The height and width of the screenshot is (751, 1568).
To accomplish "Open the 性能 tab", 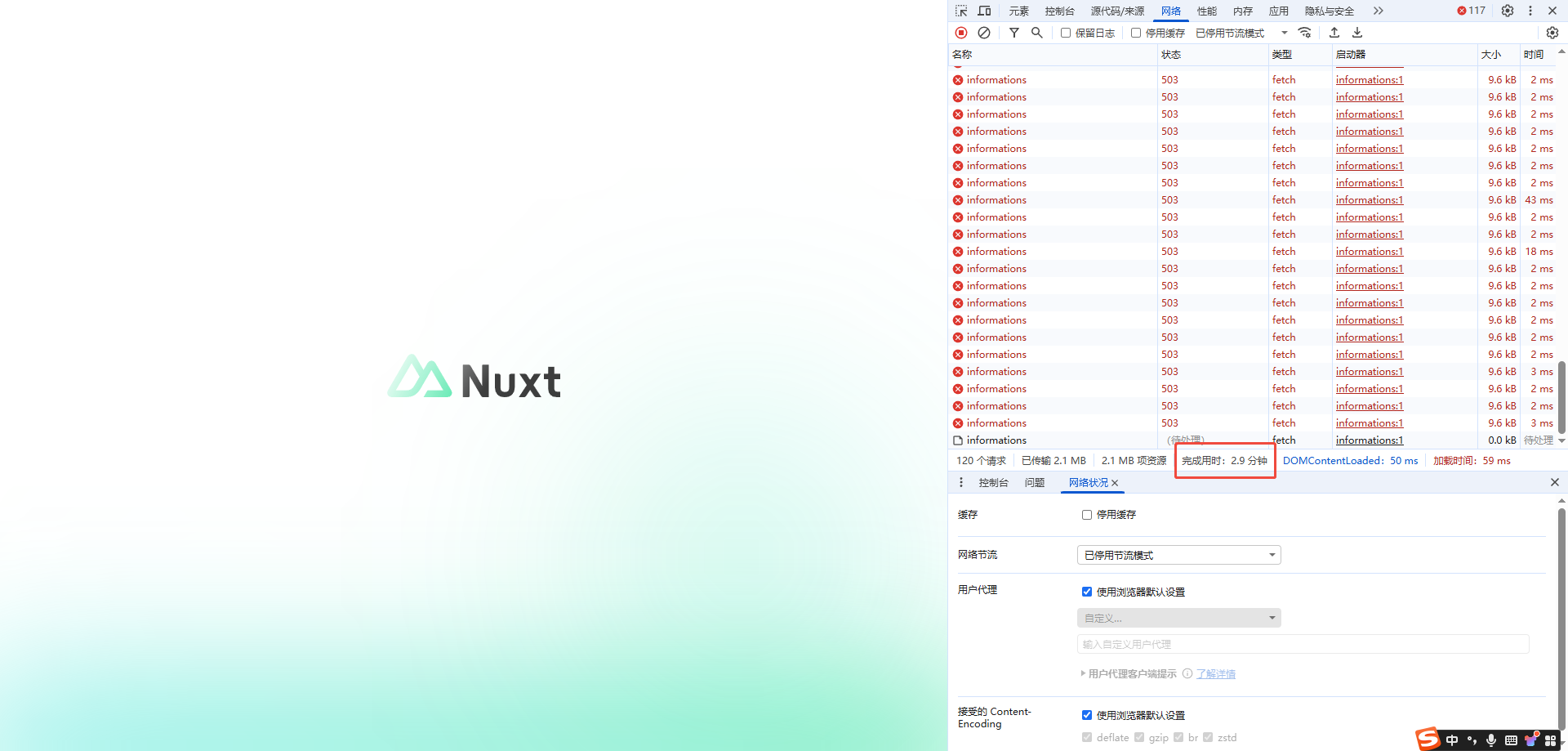I will 1207,11.
